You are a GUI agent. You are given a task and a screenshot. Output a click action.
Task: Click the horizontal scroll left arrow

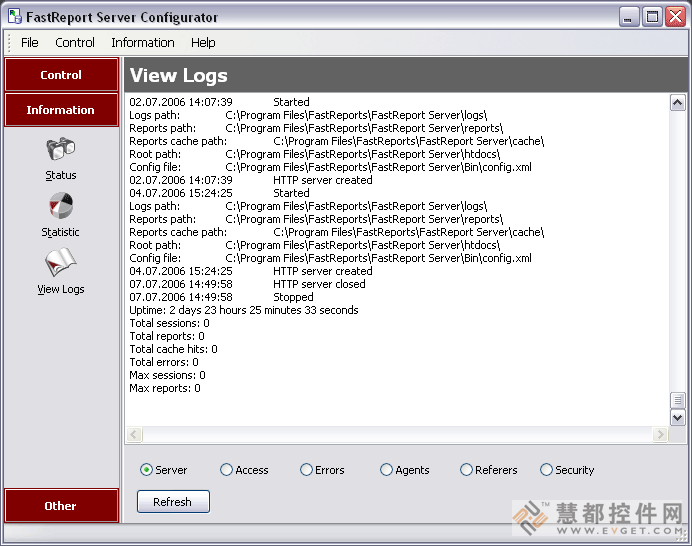(134, 434)
